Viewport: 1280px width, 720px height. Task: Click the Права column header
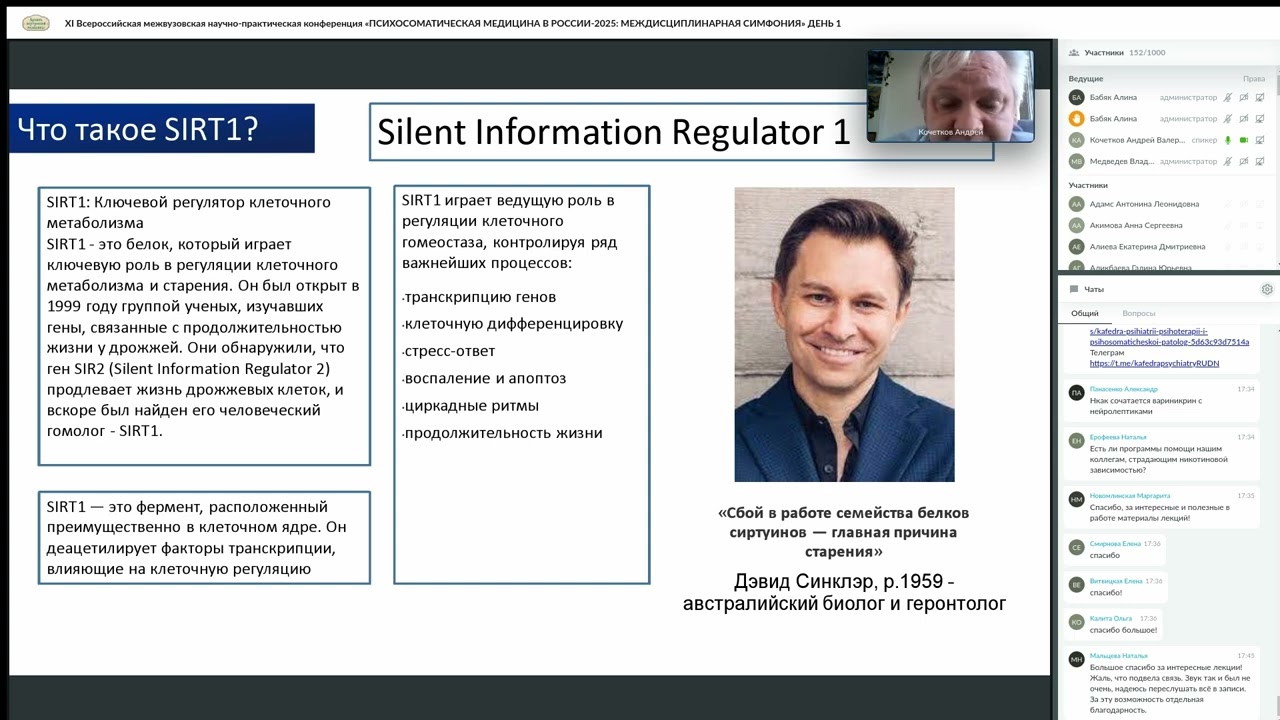[x=1254, y=78]
